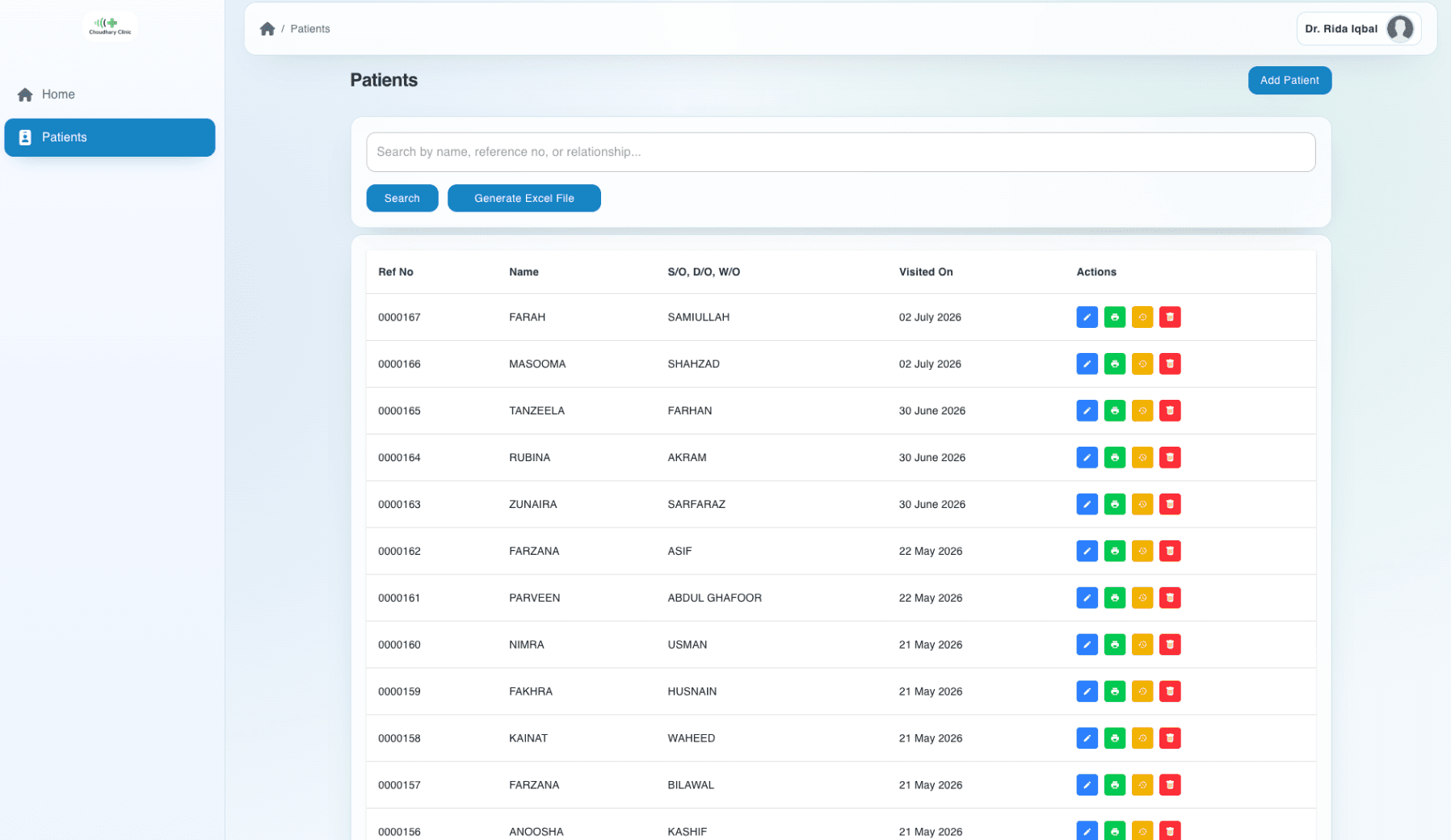Print RUBINA's patient entry

tap(1114, 458)
